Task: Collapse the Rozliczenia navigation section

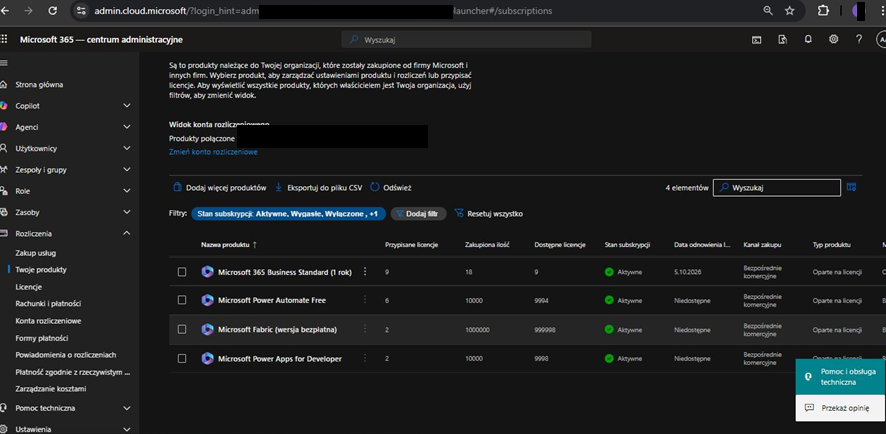Action: pyautogui.click(x=127, y=233)
